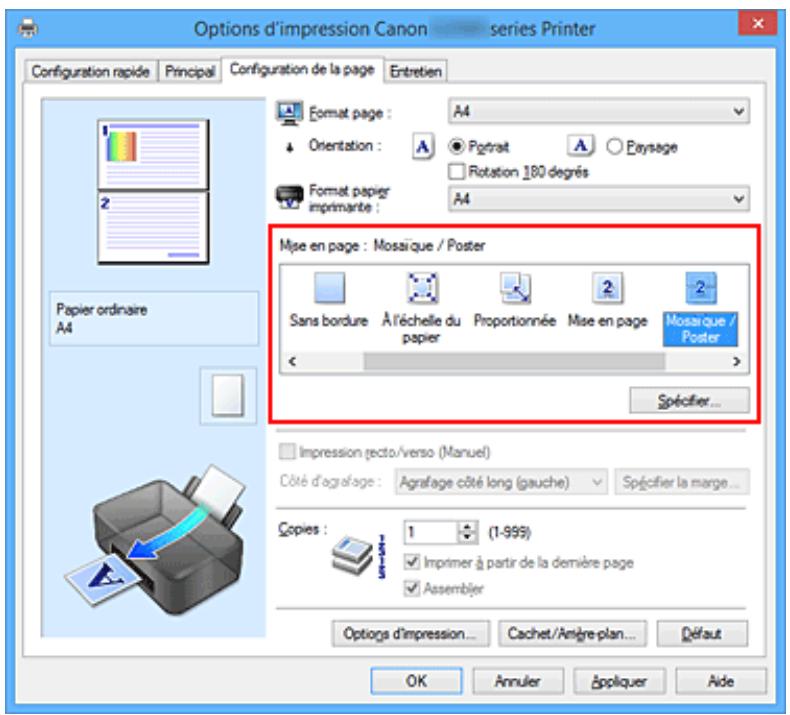Image resolution: width=790 pixels, height=715 pixels.
Task: Open help with the Aide button
Action: click(x=721, y=681)
